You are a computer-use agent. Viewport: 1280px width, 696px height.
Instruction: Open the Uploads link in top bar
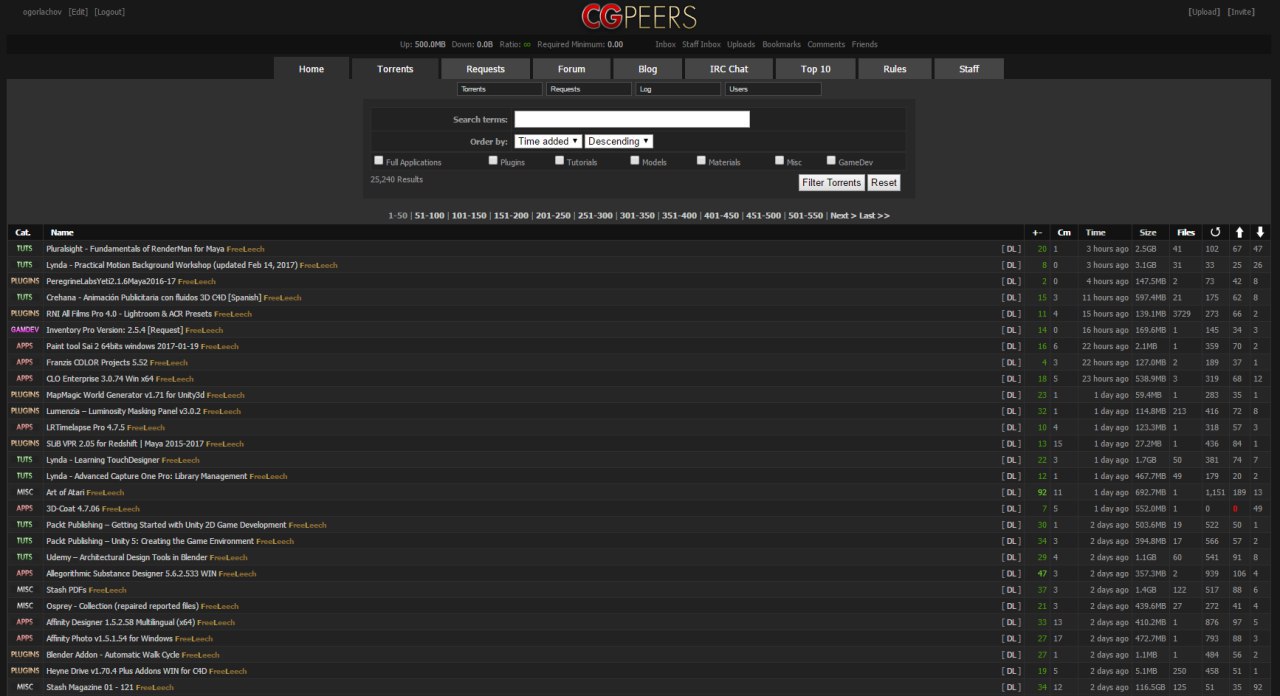741,44
